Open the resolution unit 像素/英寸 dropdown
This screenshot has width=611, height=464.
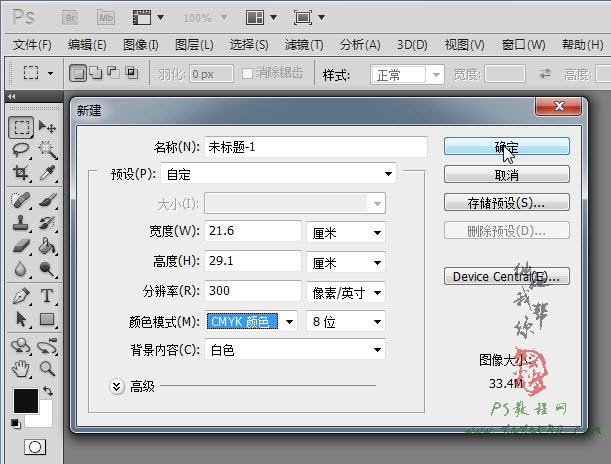346,292
